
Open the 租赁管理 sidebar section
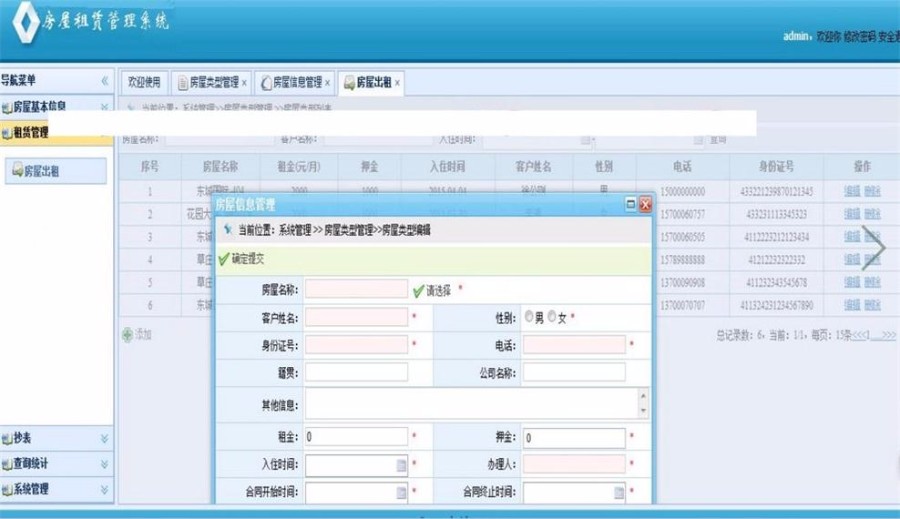point(31,133)
